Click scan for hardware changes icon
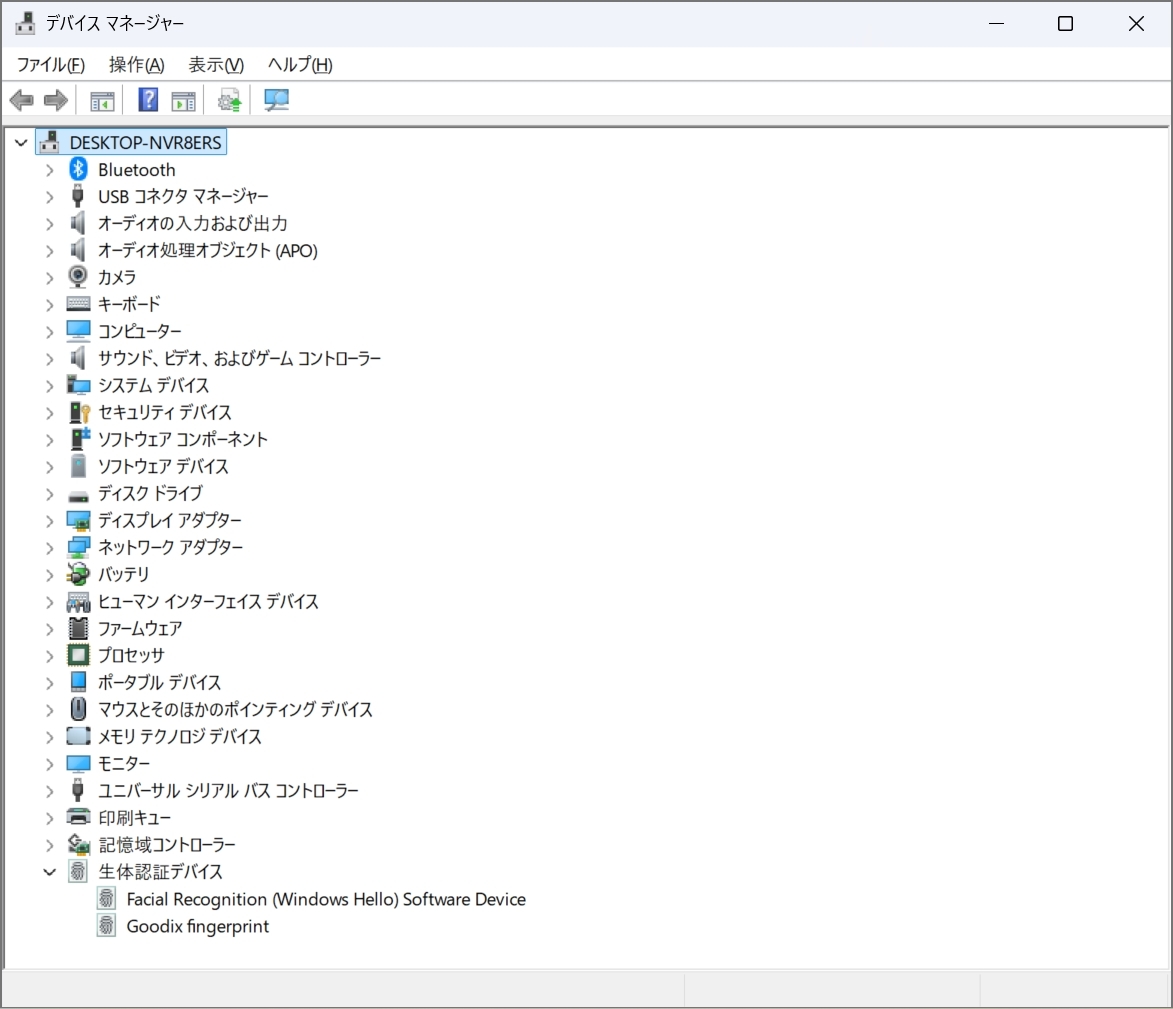This screenshot has height=1009, width=1173. [276, 100]
